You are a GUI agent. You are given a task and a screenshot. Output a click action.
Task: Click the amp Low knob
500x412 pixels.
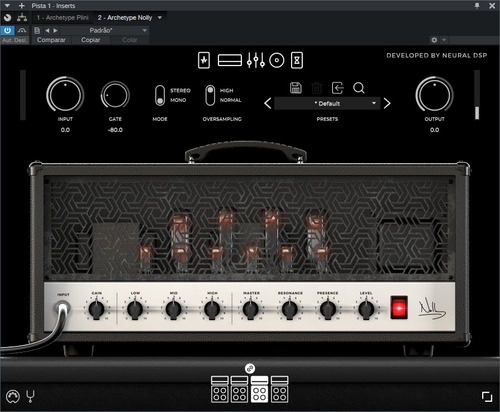(135, 309)
